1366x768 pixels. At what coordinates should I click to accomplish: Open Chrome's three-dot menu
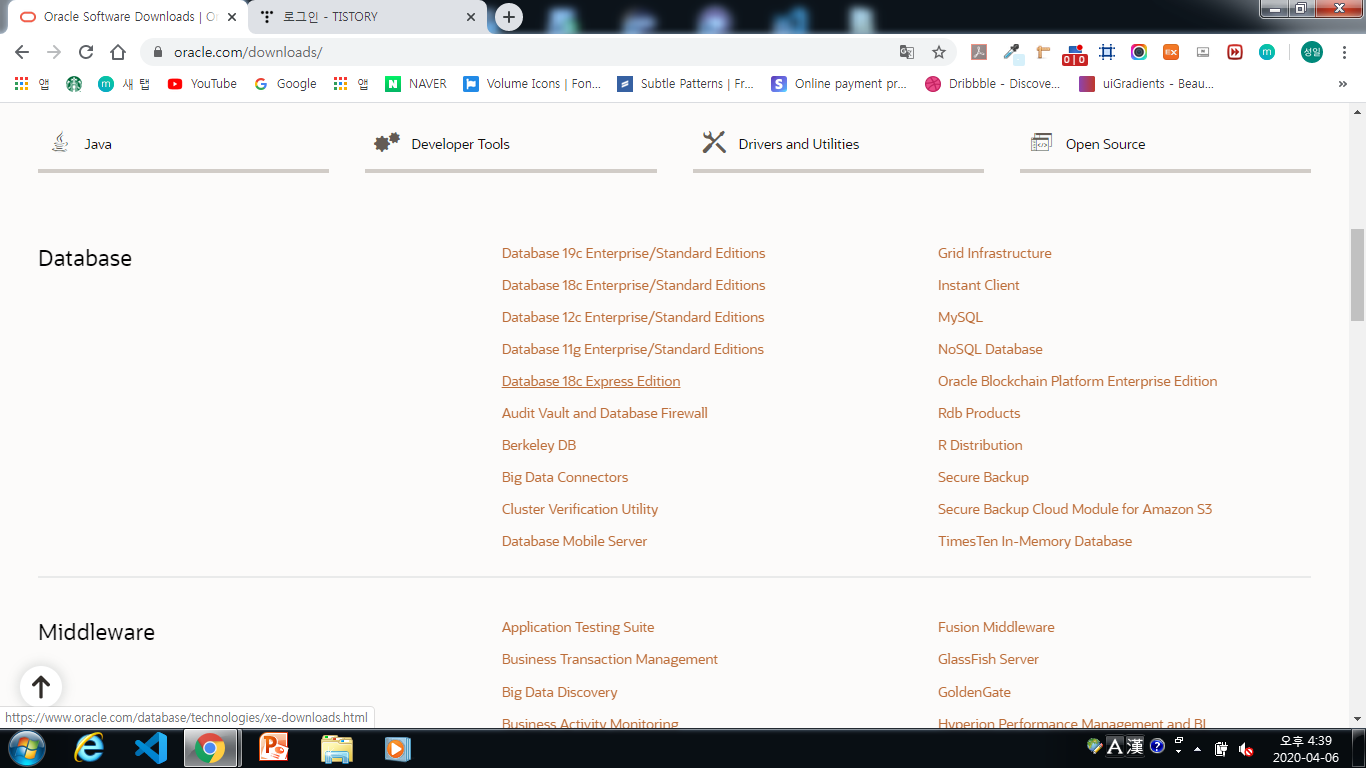1343,52
